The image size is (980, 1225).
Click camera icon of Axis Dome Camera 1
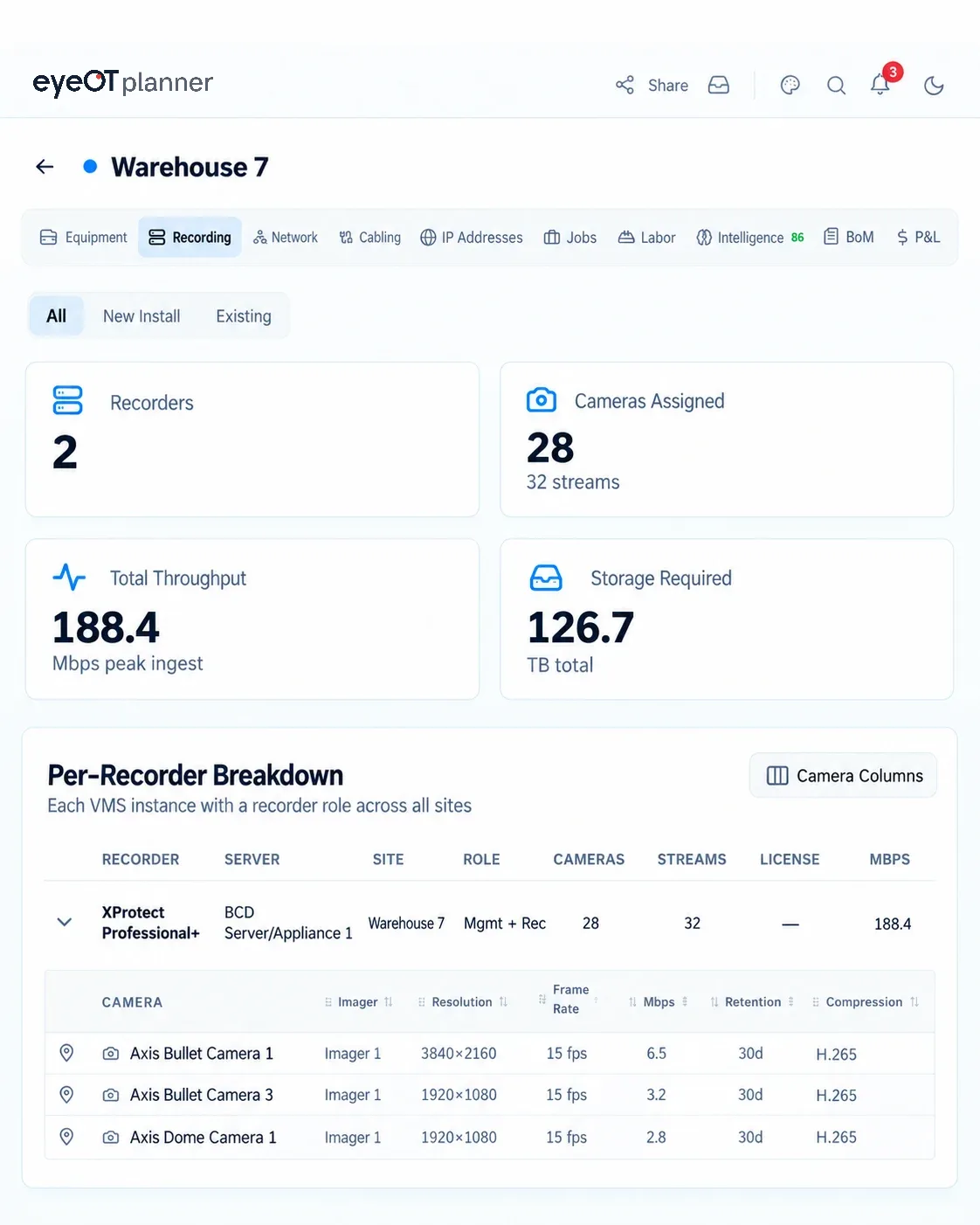click(111, 1138)
